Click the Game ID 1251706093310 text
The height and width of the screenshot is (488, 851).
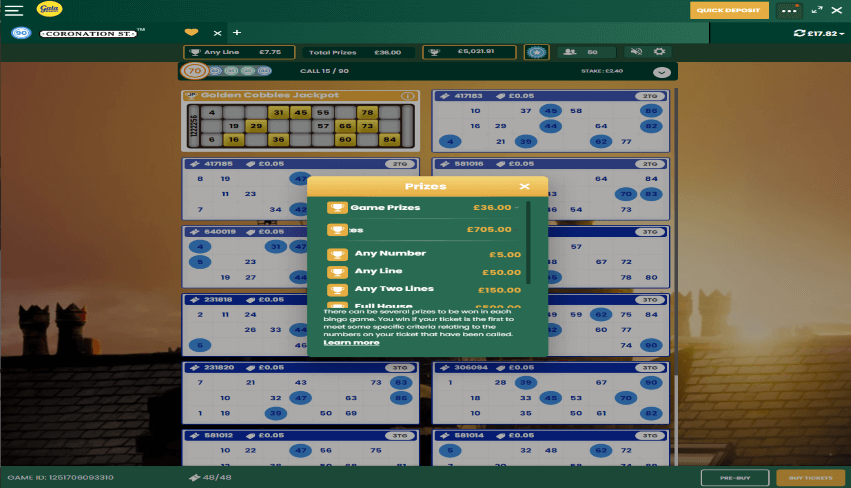tap(60, 478)
